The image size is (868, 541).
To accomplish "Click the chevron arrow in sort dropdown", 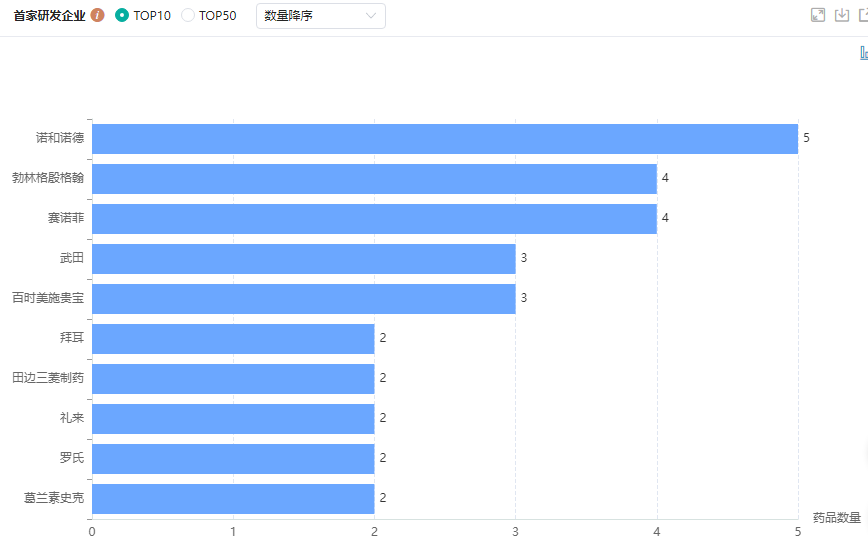I will coord(371,16).
